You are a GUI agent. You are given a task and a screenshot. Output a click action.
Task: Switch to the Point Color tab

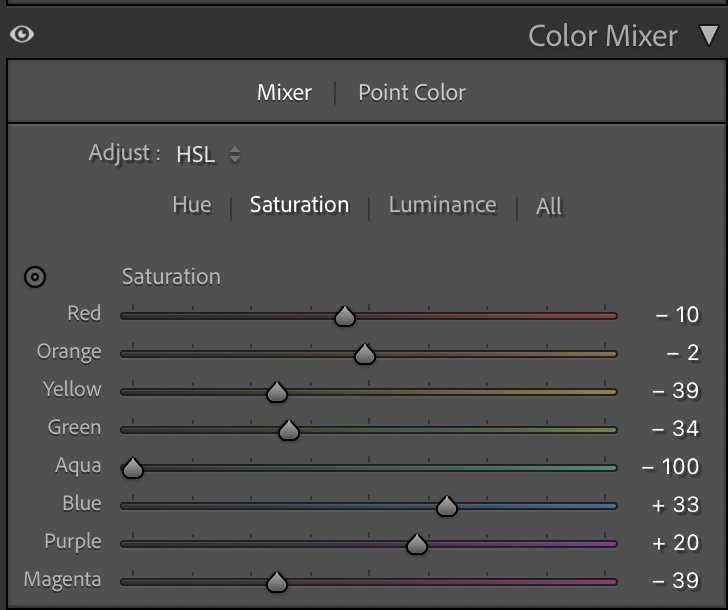coord(412,92)
